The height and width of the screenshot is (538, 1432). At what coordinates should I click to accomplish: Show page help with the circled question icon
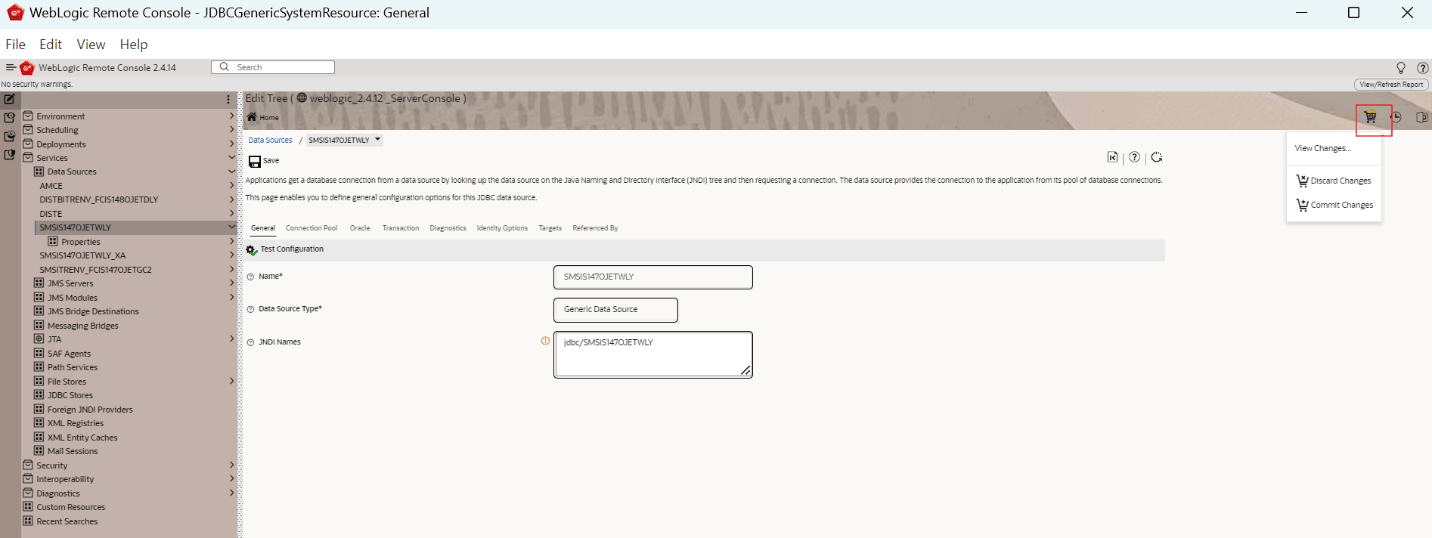[1135, 157]
